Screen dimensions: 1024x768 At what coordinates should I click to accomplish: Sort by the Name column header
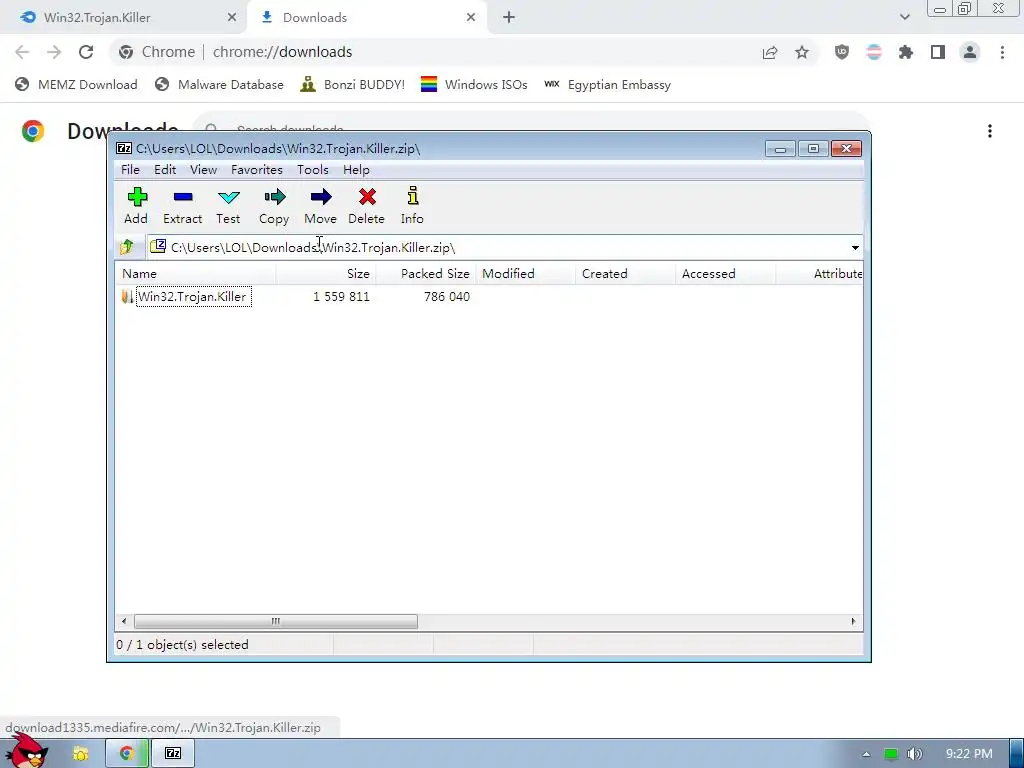(x=196, y=274)
